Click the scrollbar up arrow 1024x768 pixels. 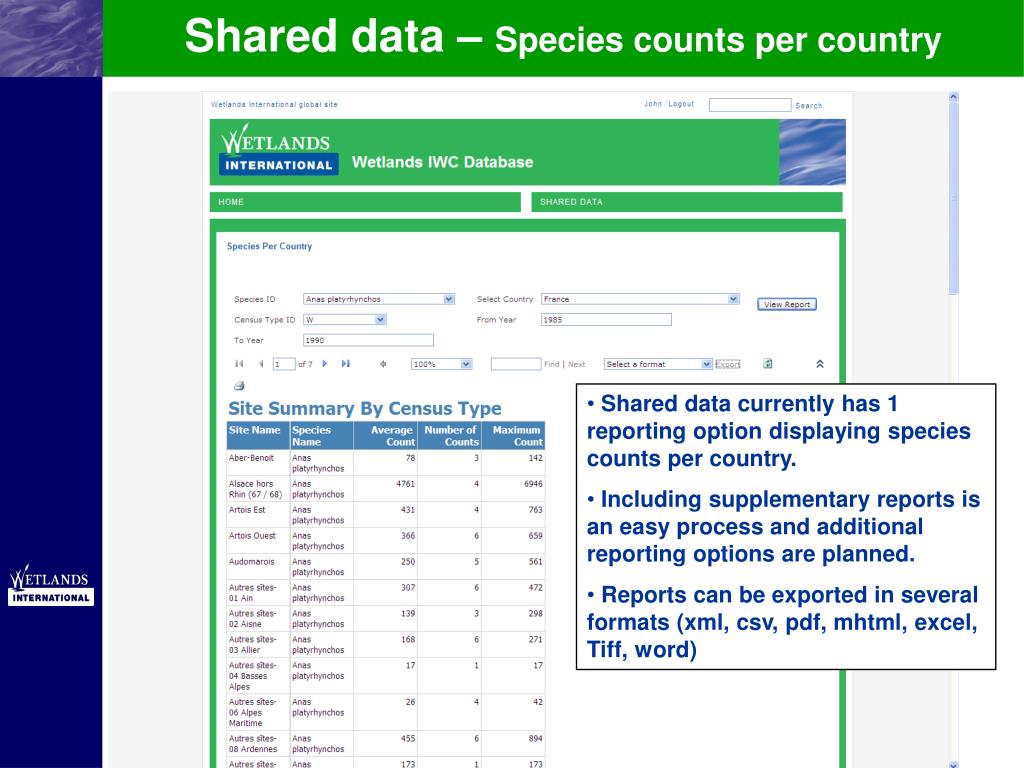point(953,97)
